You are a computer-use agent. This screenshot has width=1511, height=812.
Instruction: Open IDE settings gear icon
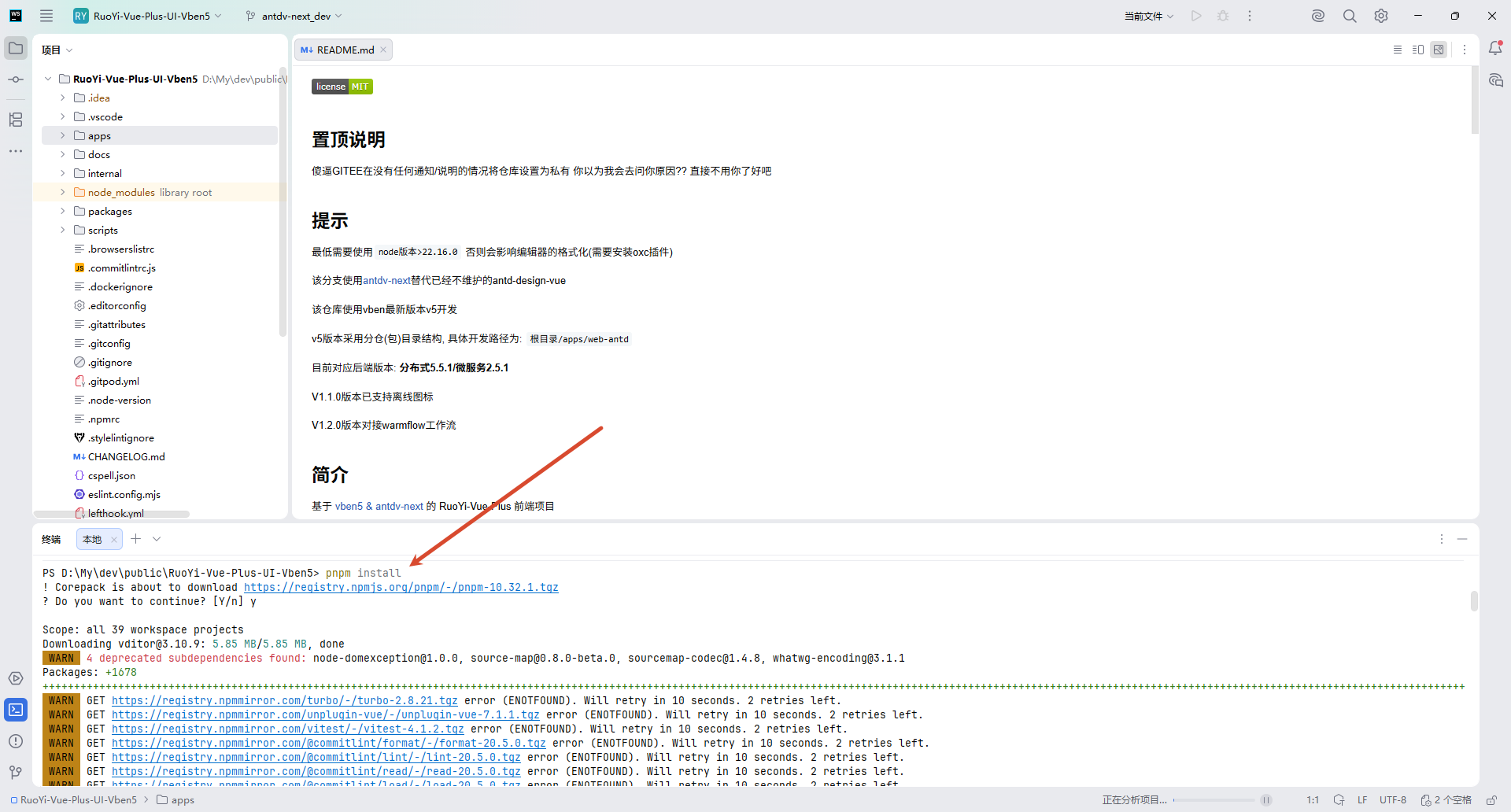pyautogui.click(x=1381, y=16)
